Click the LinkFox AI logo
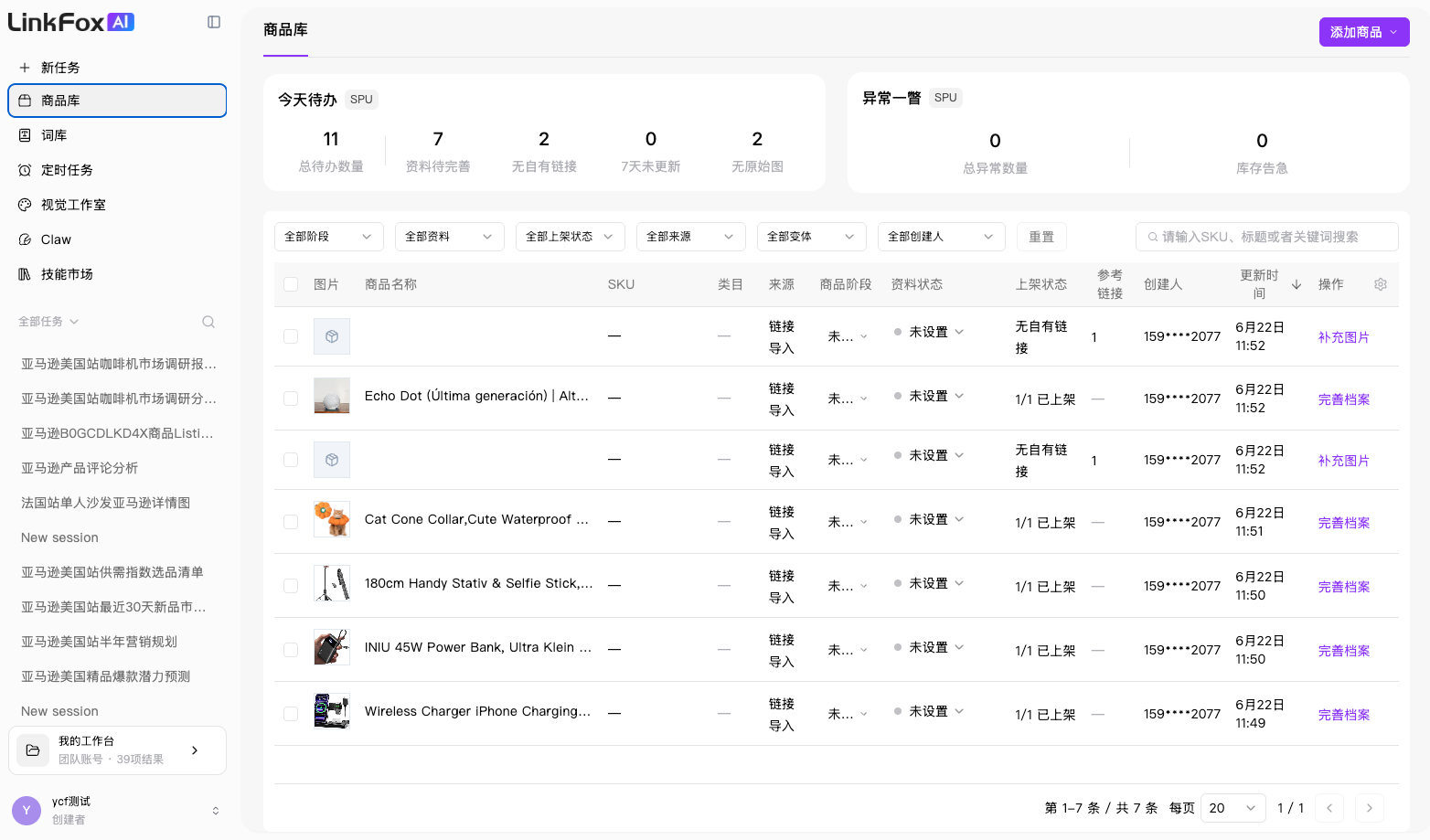 pyautogui.click(x=71, y=22)
